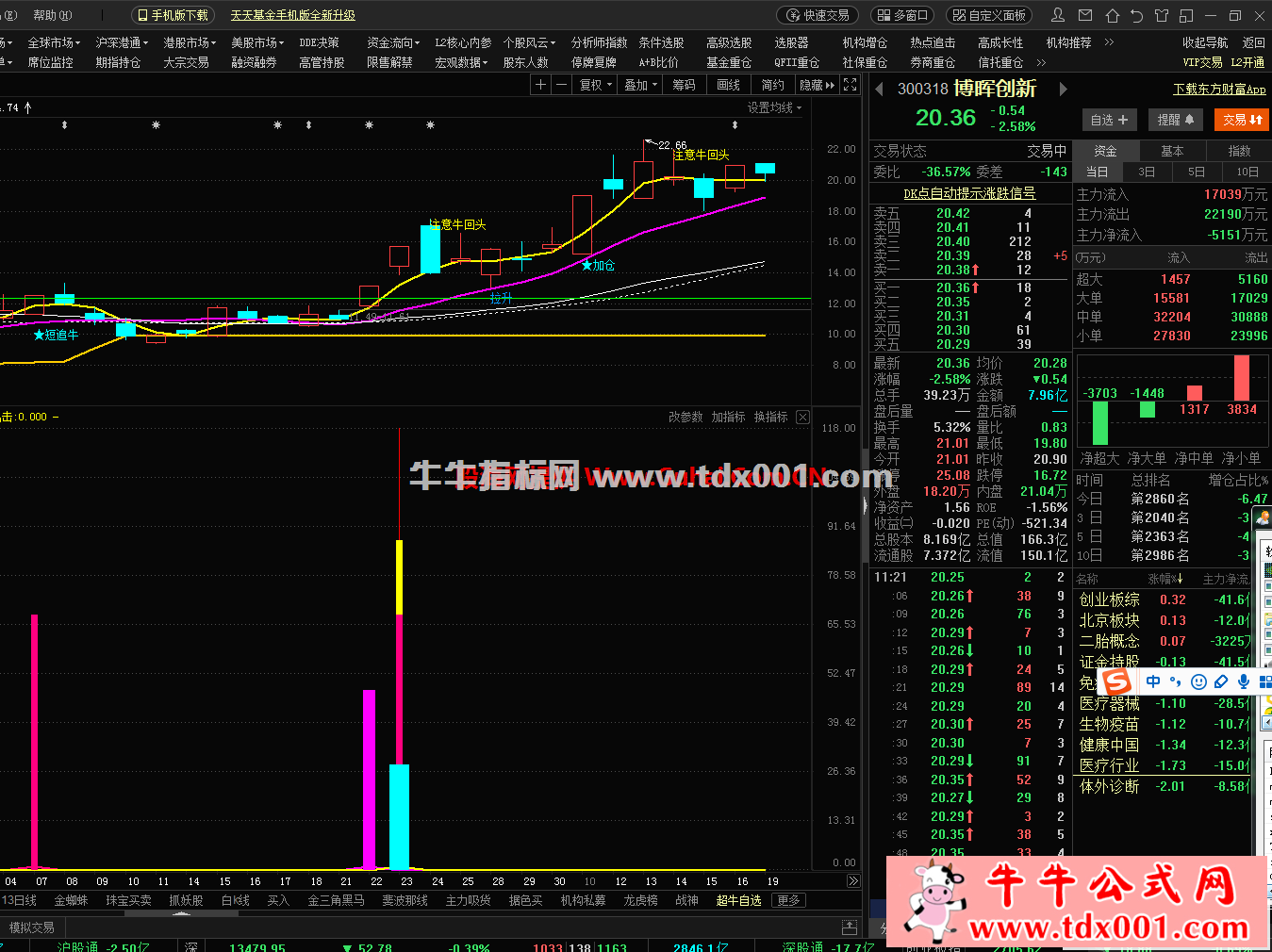Open 港股市场 menu dropdown

pyautogui.click(x=190, y=42)
